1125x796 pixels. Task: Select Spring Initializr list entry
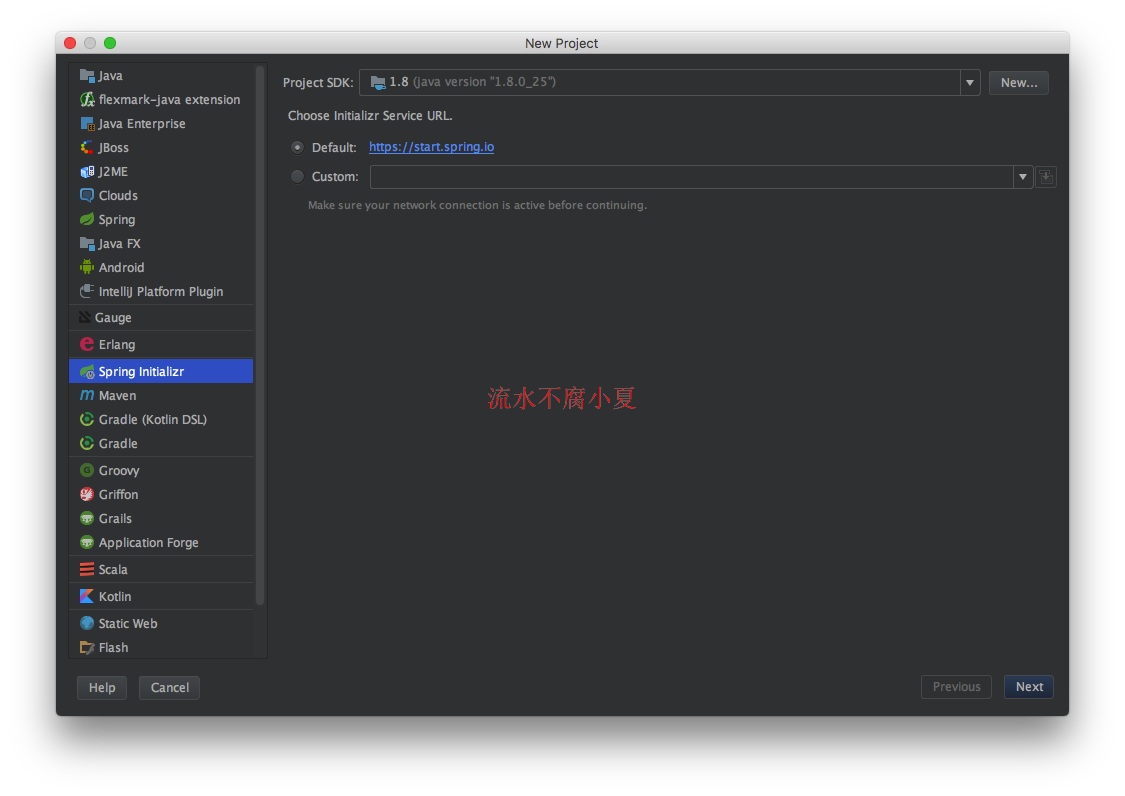coord(161,371)
